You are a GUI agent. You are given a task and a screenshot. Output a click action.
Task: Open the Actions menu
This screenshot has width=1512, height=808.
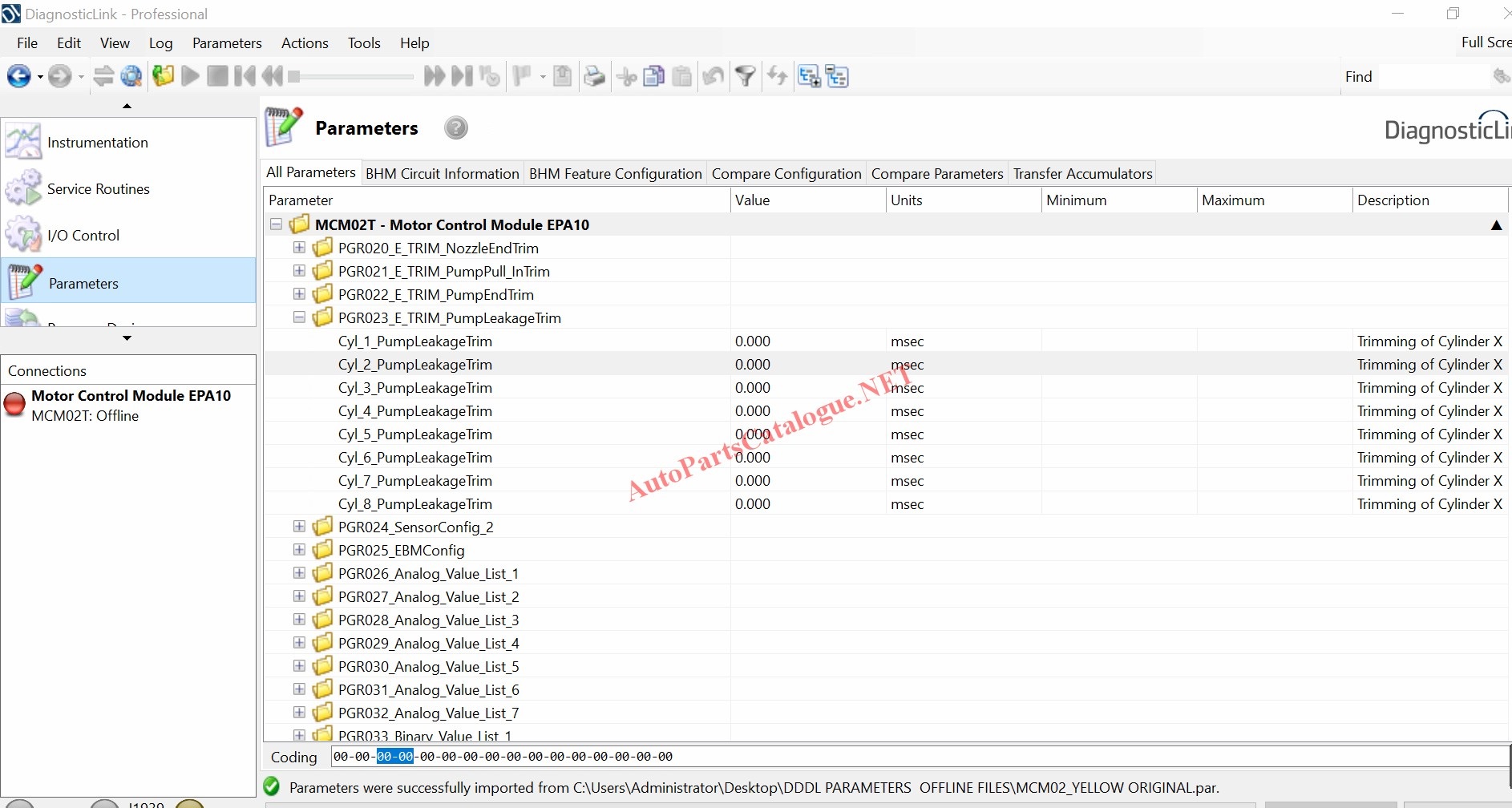(x=305, y=43)
